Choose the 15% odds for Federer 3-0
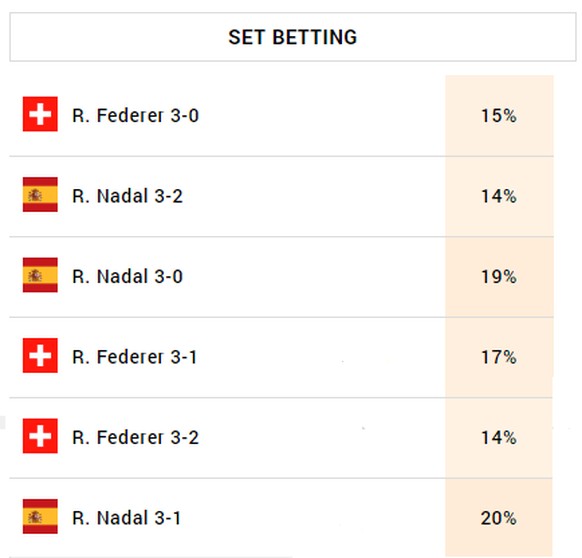This screenshot has height=558, width=582. coord(499,116)
